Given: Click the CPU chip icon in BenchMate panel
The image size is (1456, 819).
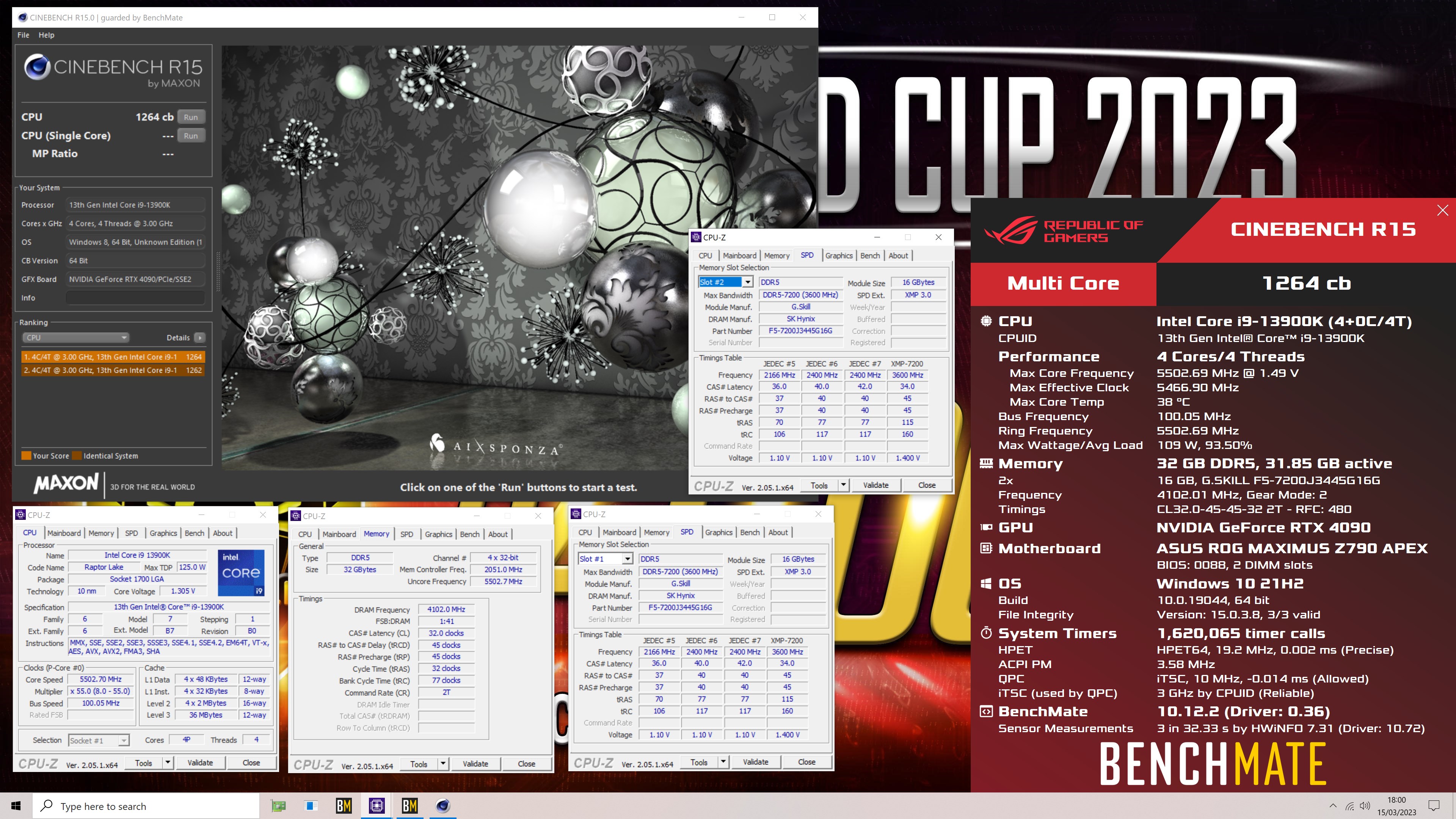Looking at the screenshot, I should click(986, 321).
